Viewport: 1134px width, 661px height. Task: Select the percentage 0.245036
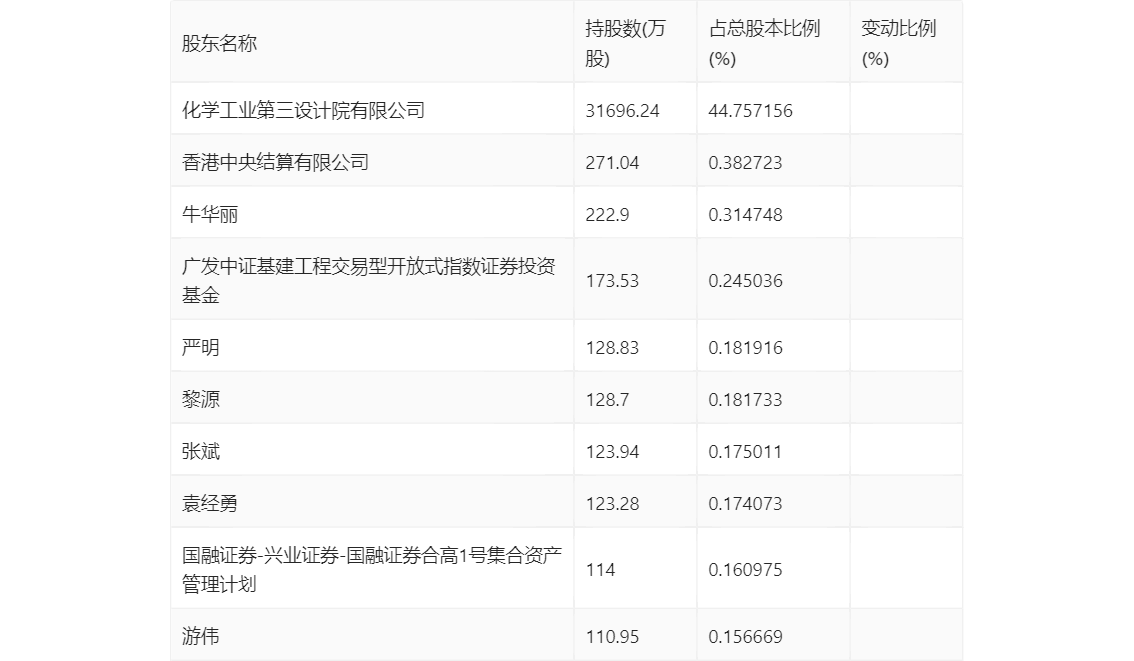click(746, 281)
